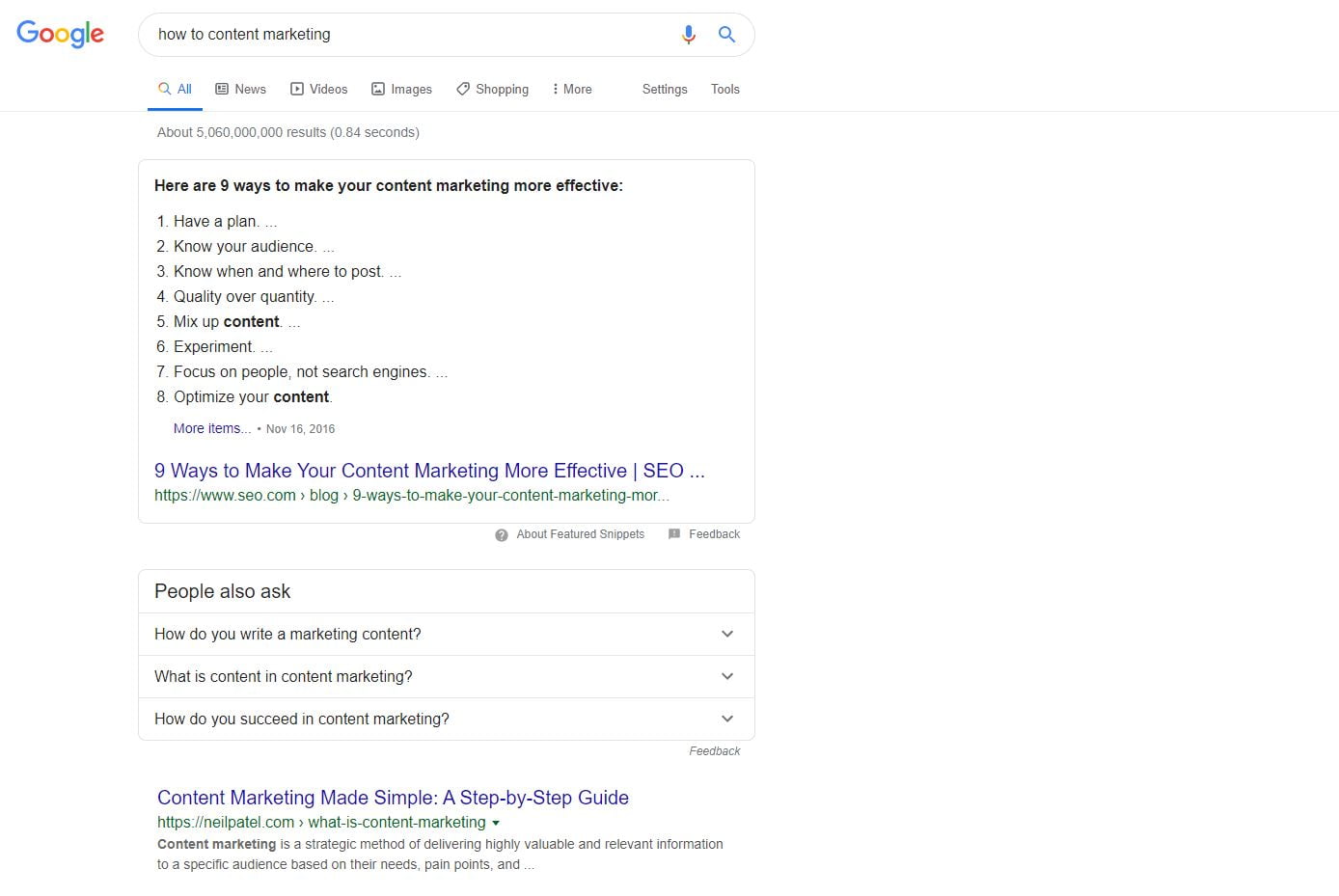This screenshot has width=1339, height=896.
Task: Open the question mark icon for Featured Snippets
Action: point(502,535)
